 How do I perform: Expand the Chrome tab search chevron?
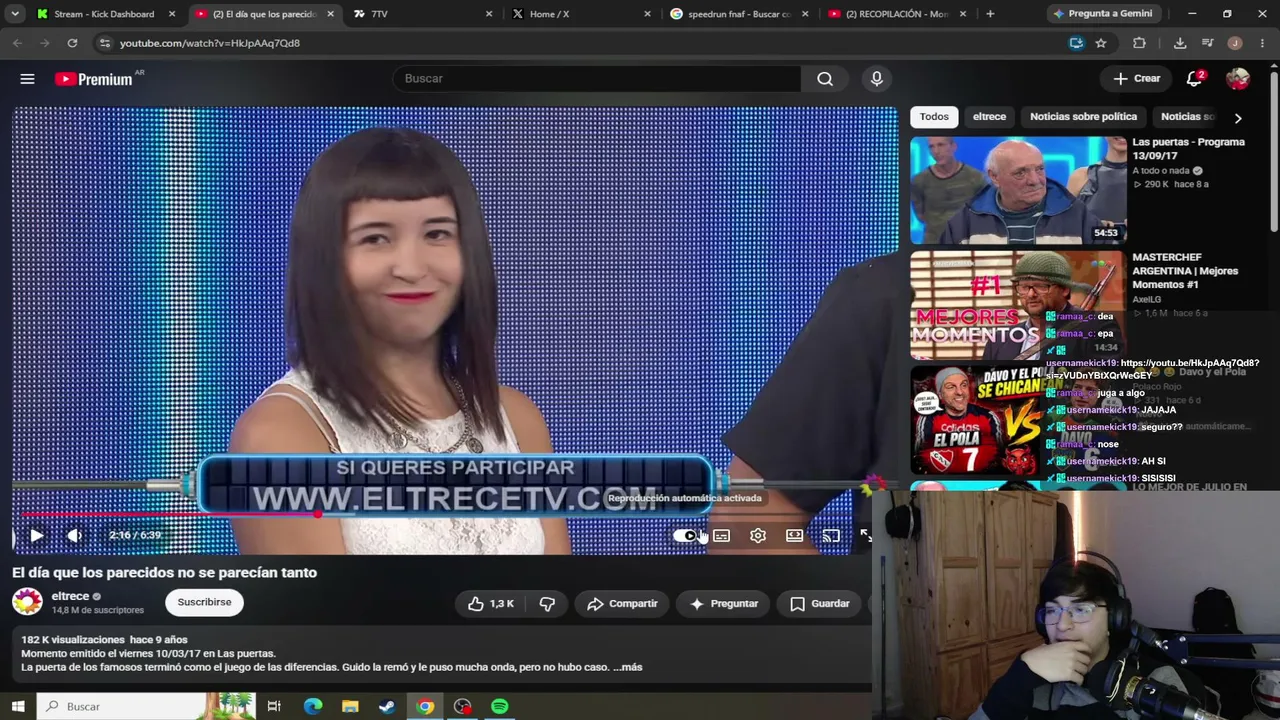16,14
